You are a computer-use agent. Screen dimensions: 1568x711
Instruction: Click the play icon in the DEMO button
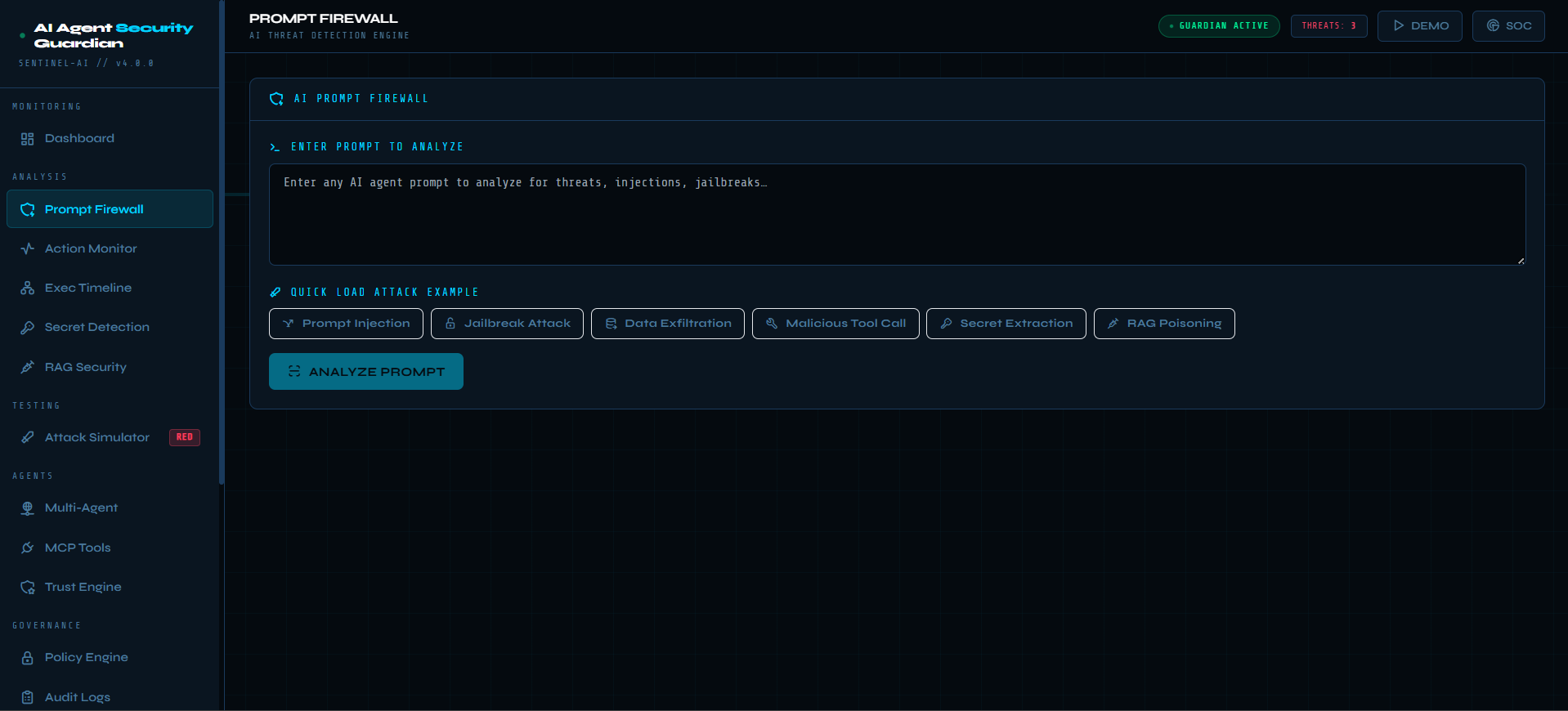coord(1399,25)
